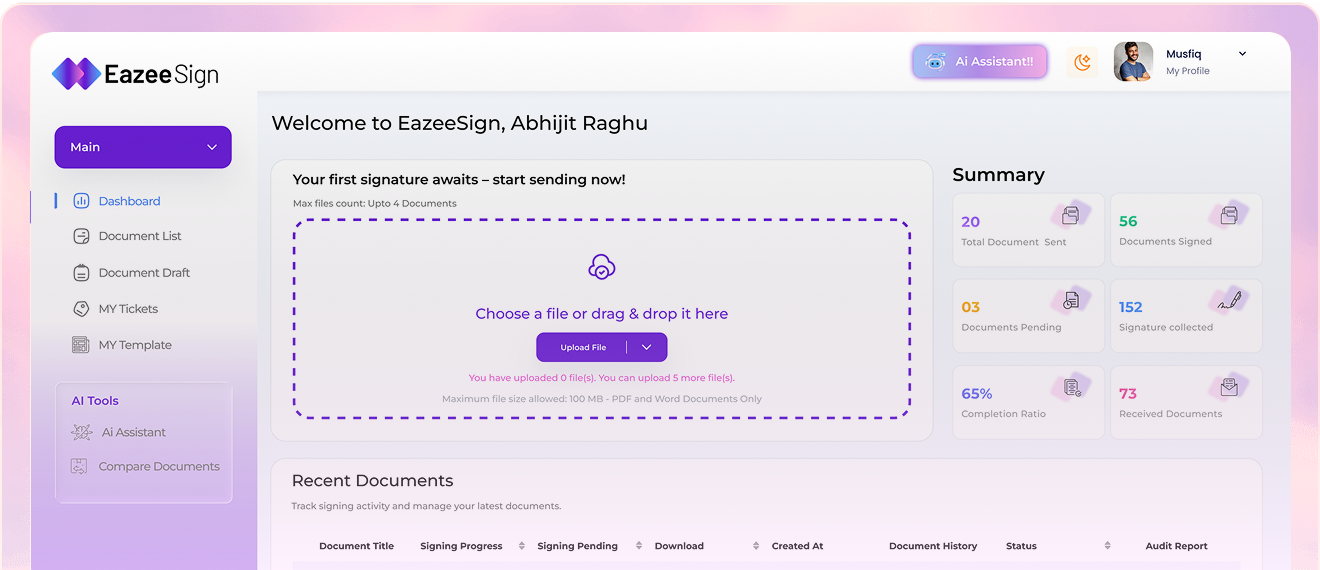Viewport: 1320px width, 570px height.
Task: Expand the Musfiq profile menu chevron
Action: pyautogui.click(x=1243, y=54)
